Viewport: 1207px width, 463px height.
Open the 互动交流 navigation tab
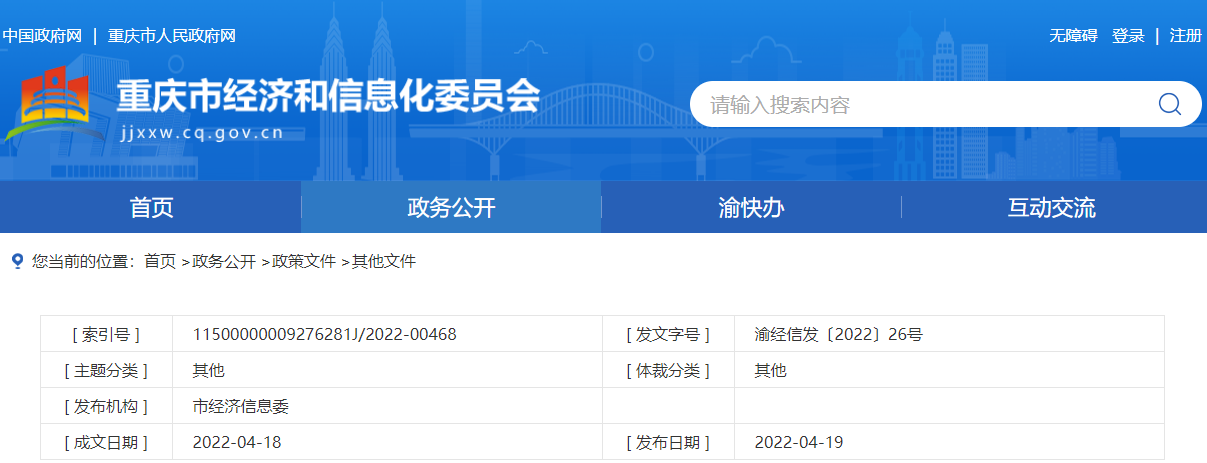[1051, 208]
